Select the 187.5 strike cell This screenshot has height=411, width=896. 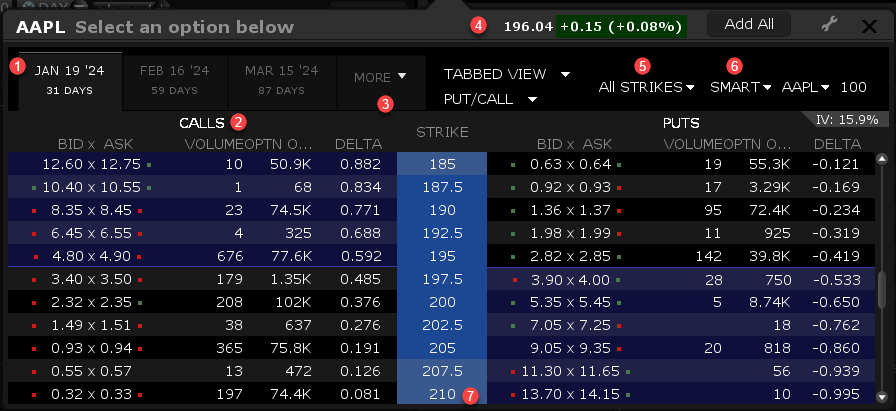442,187
